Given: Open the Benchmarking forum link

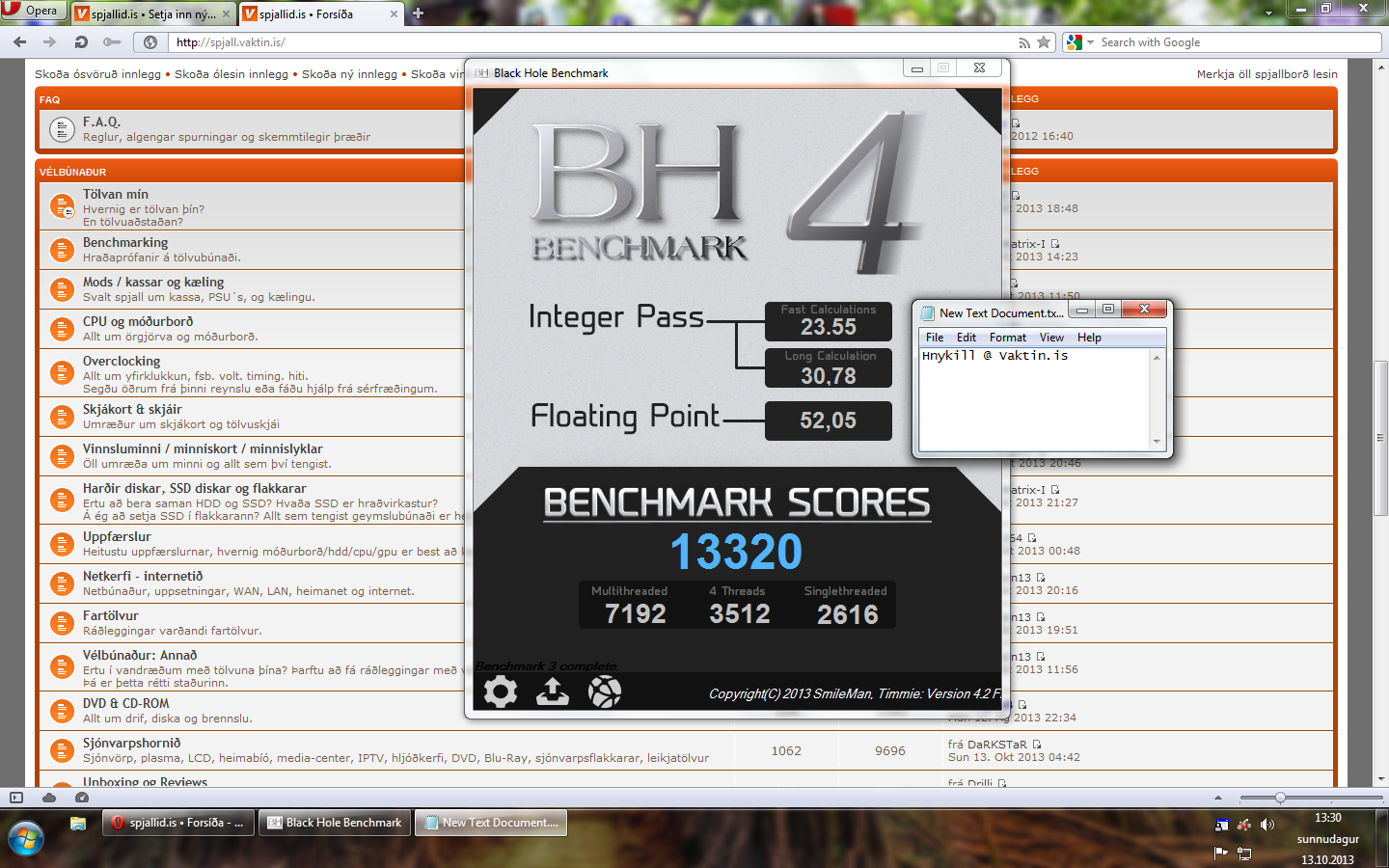Looking at the screenshot, I should click(125, 242).
